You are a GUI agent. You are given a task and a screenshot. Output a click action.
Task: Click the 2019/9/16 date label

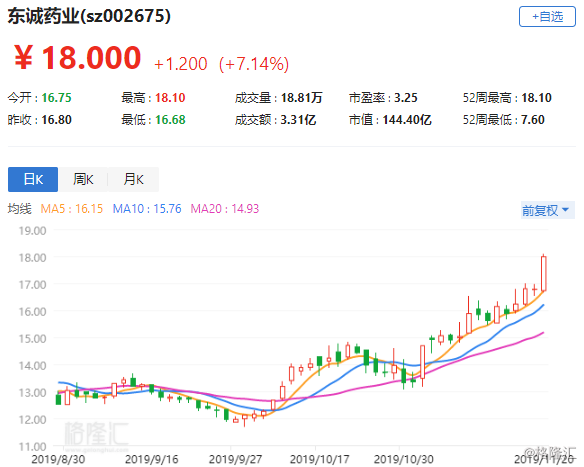tap(152, 460)
